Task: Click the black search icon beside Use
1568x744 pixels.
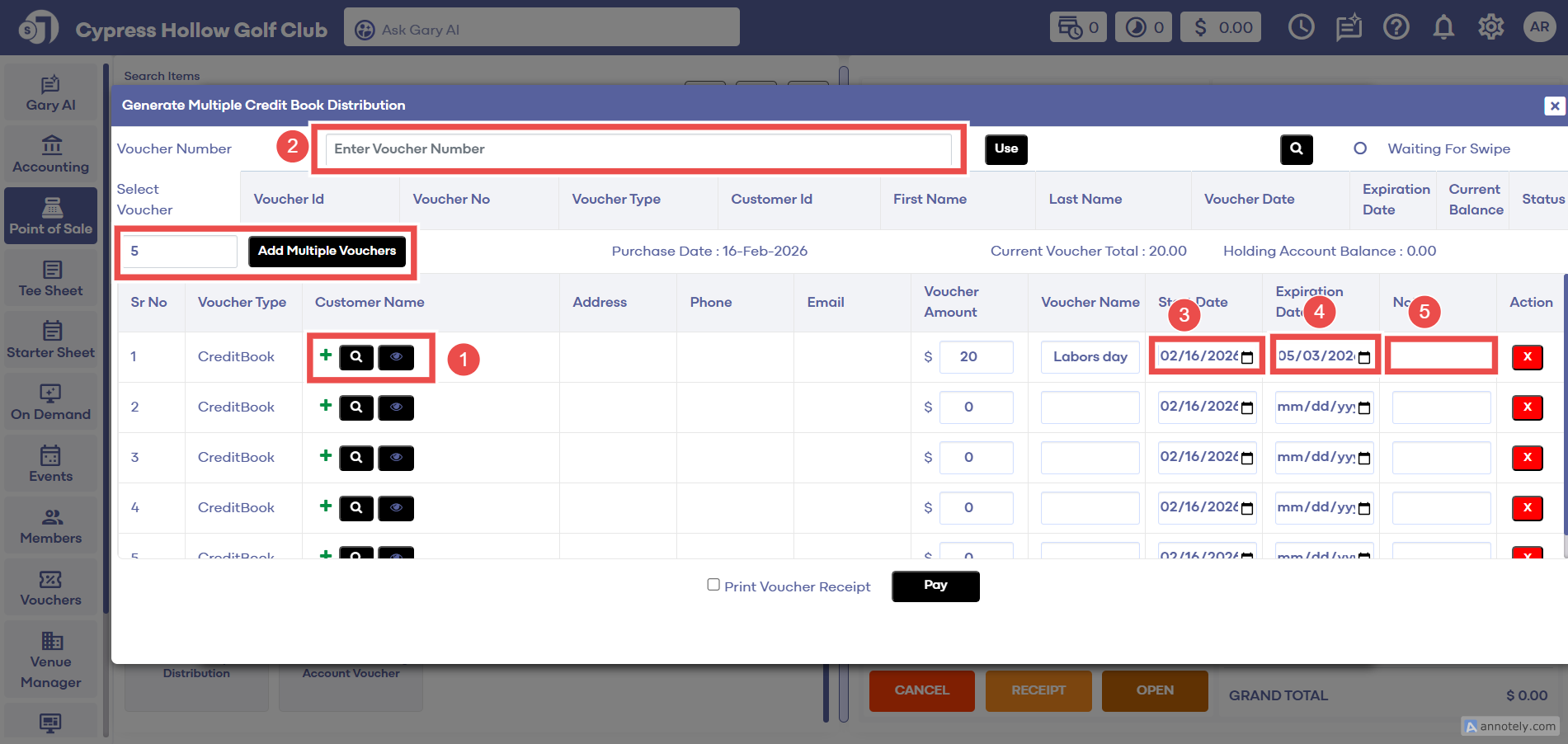Action: pyautogui.click(x=1296, y=149)
